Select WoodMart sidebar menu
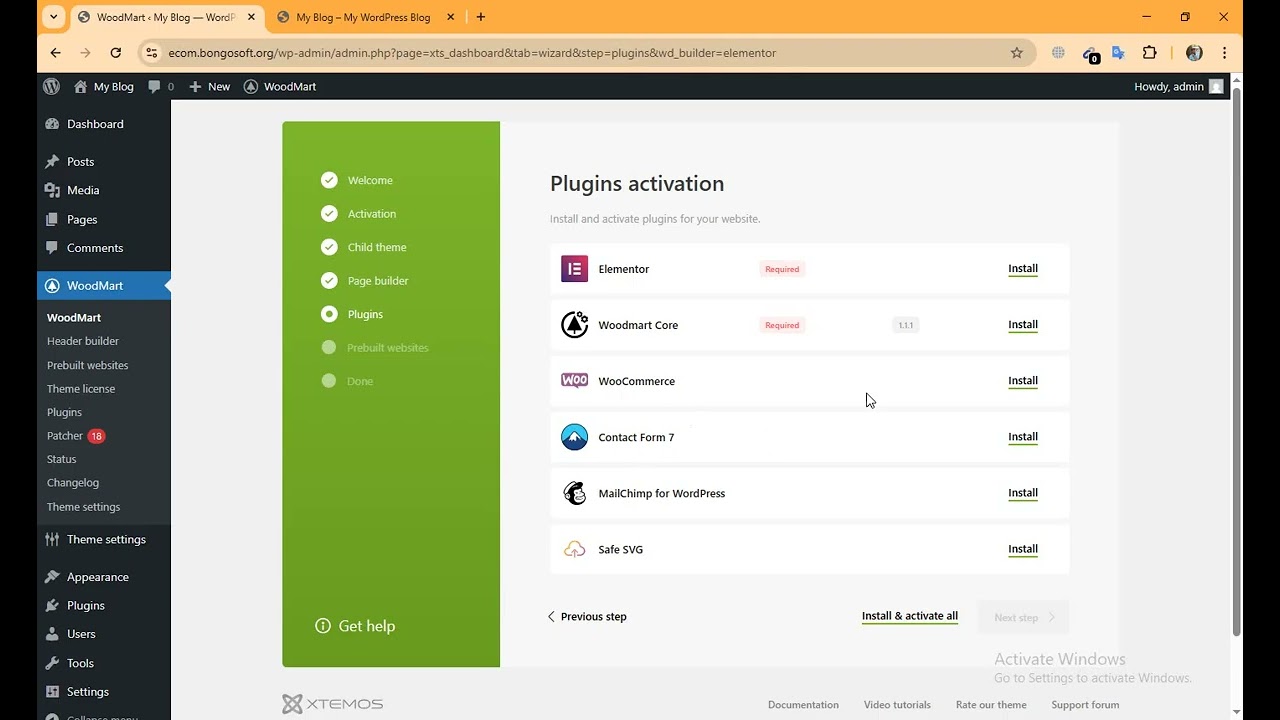Screen dimensions: 1280x720 tap(104, 286)
